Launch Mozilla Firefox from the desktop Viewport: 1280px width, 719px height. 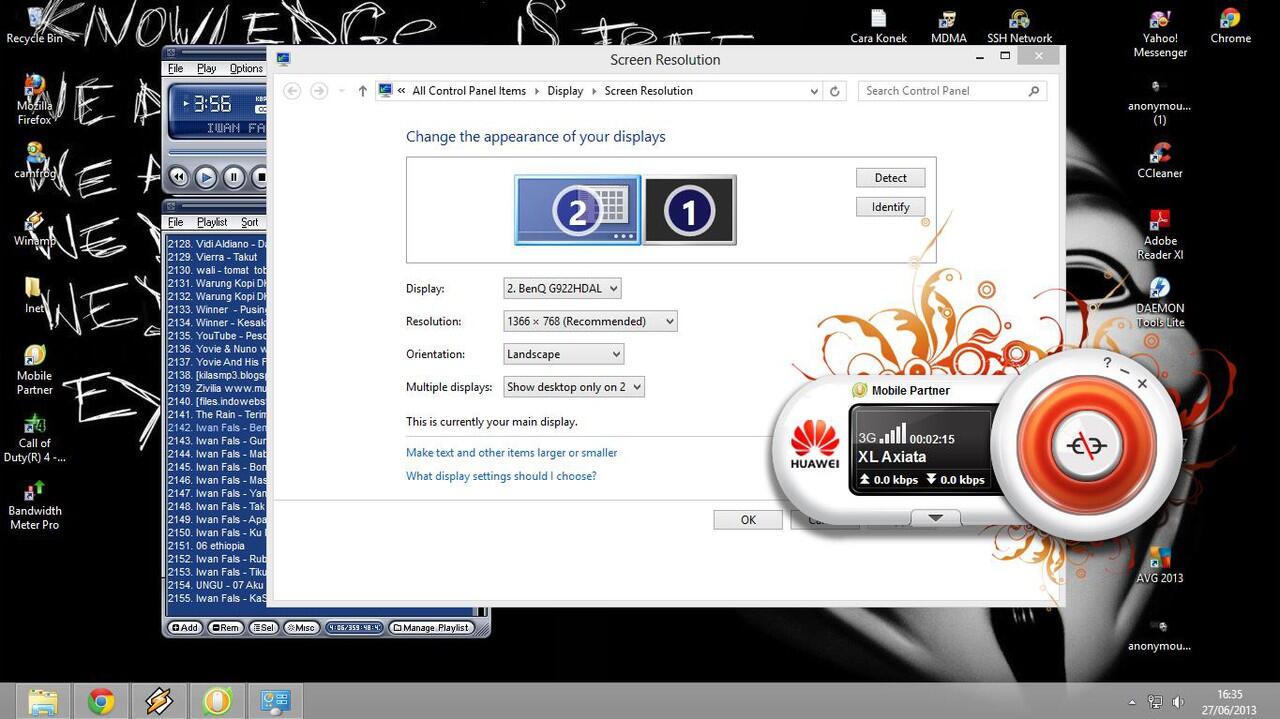(34, 99)
